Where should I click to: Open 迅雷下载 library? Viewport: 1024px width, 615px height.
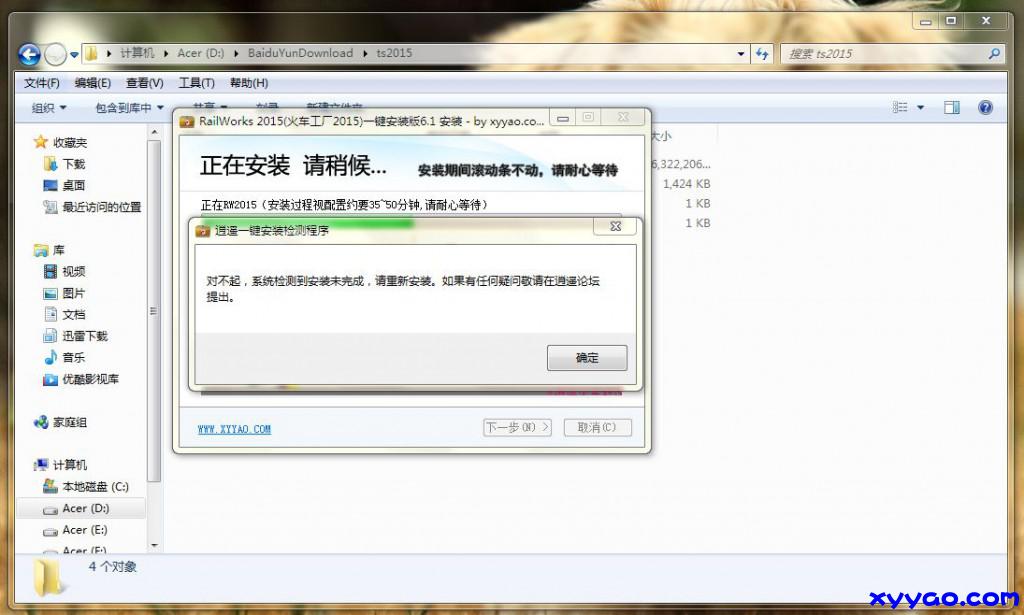(x=84, y=336)
